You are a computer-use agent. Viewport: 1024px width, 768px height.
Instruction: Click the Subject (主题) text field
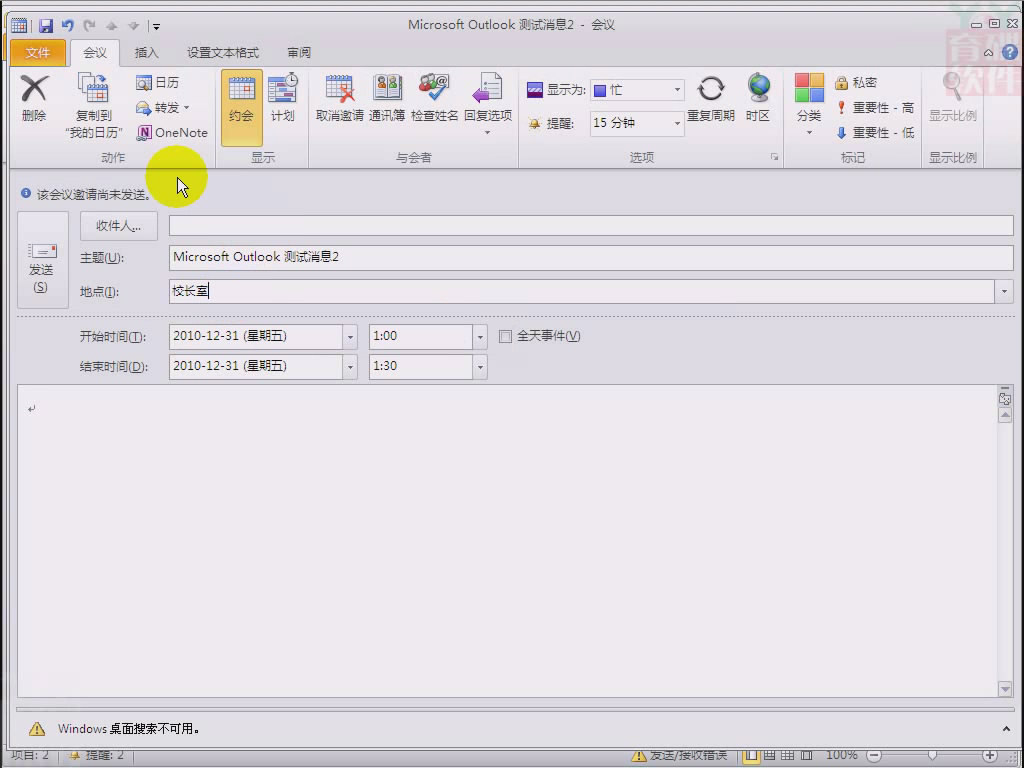point(591,257)
